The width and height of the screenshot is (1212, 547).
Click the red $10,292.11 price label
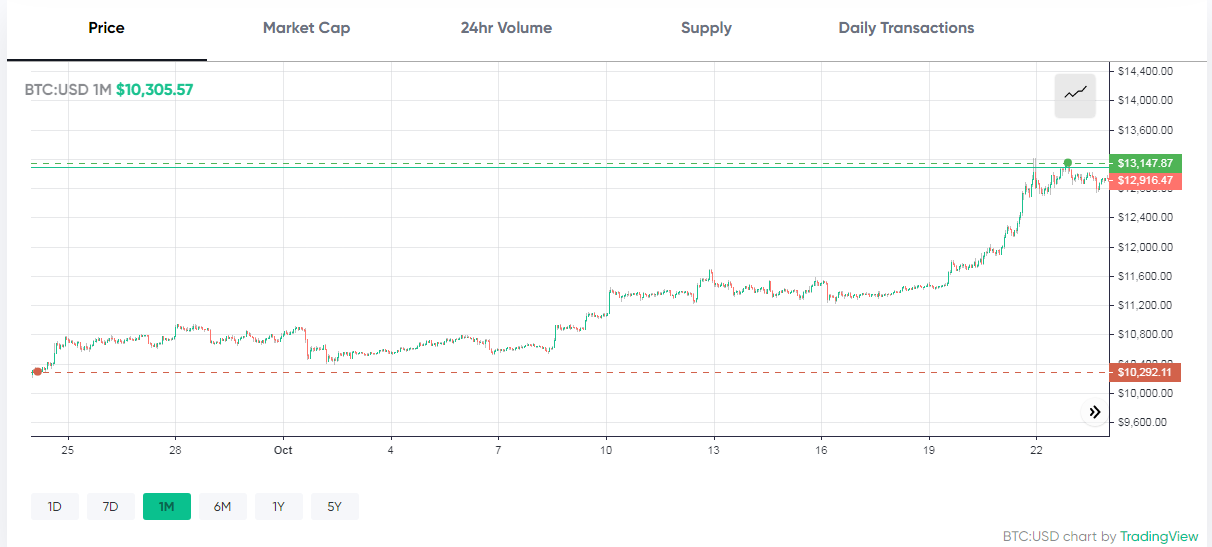1146,373
